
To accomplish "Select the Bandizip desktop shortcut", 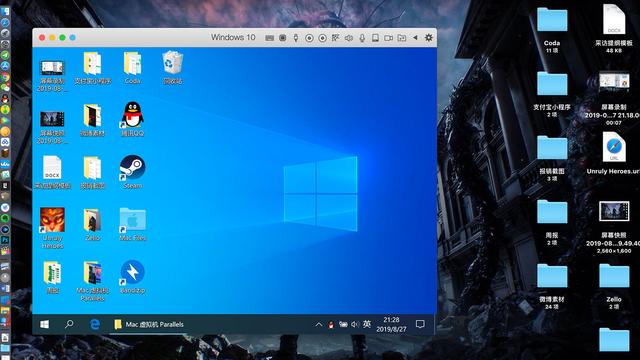I will [132, 277].
